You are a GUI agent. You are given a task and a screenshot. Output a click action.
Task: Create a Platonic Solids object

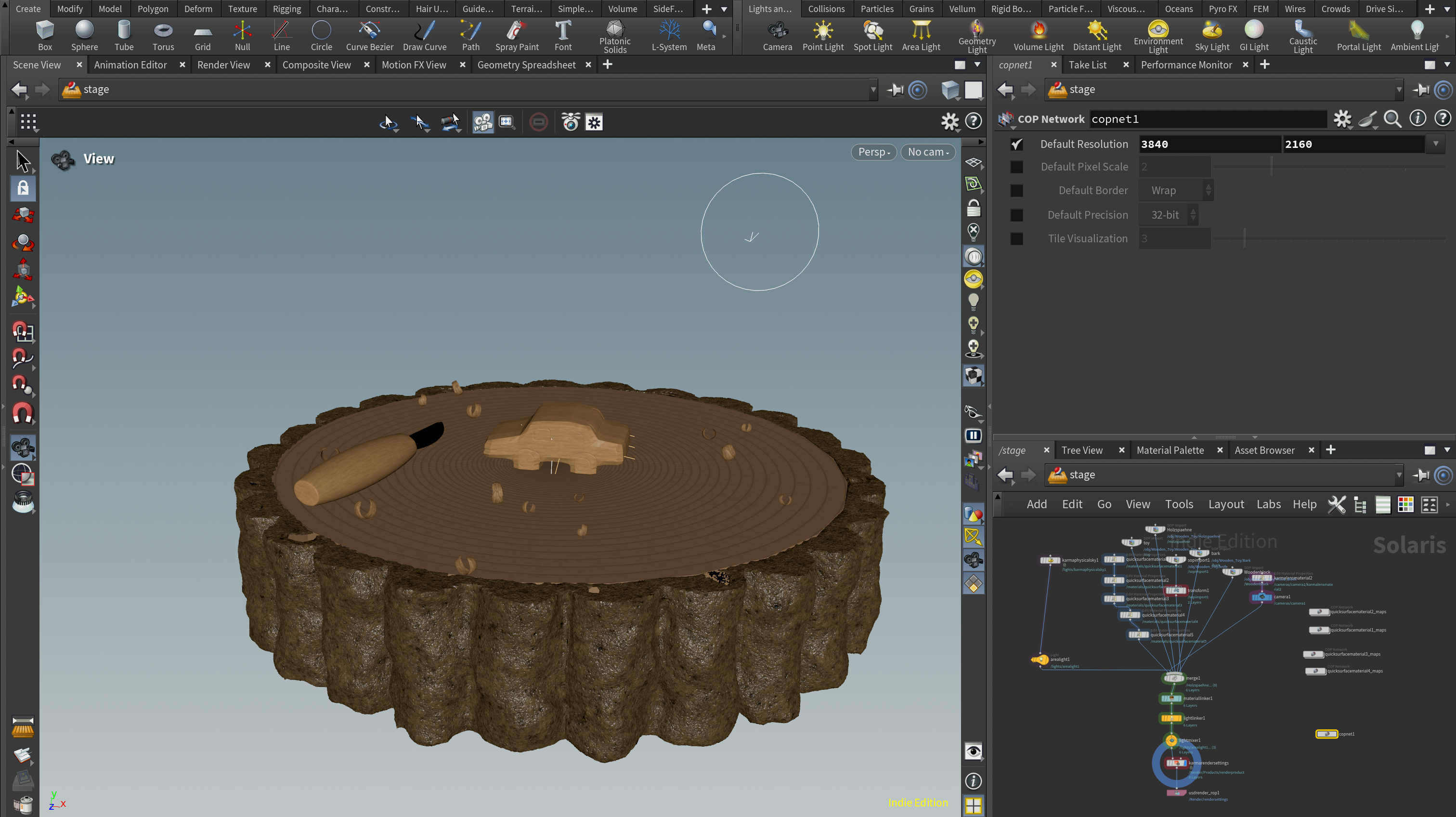click(x=615, y=37)
